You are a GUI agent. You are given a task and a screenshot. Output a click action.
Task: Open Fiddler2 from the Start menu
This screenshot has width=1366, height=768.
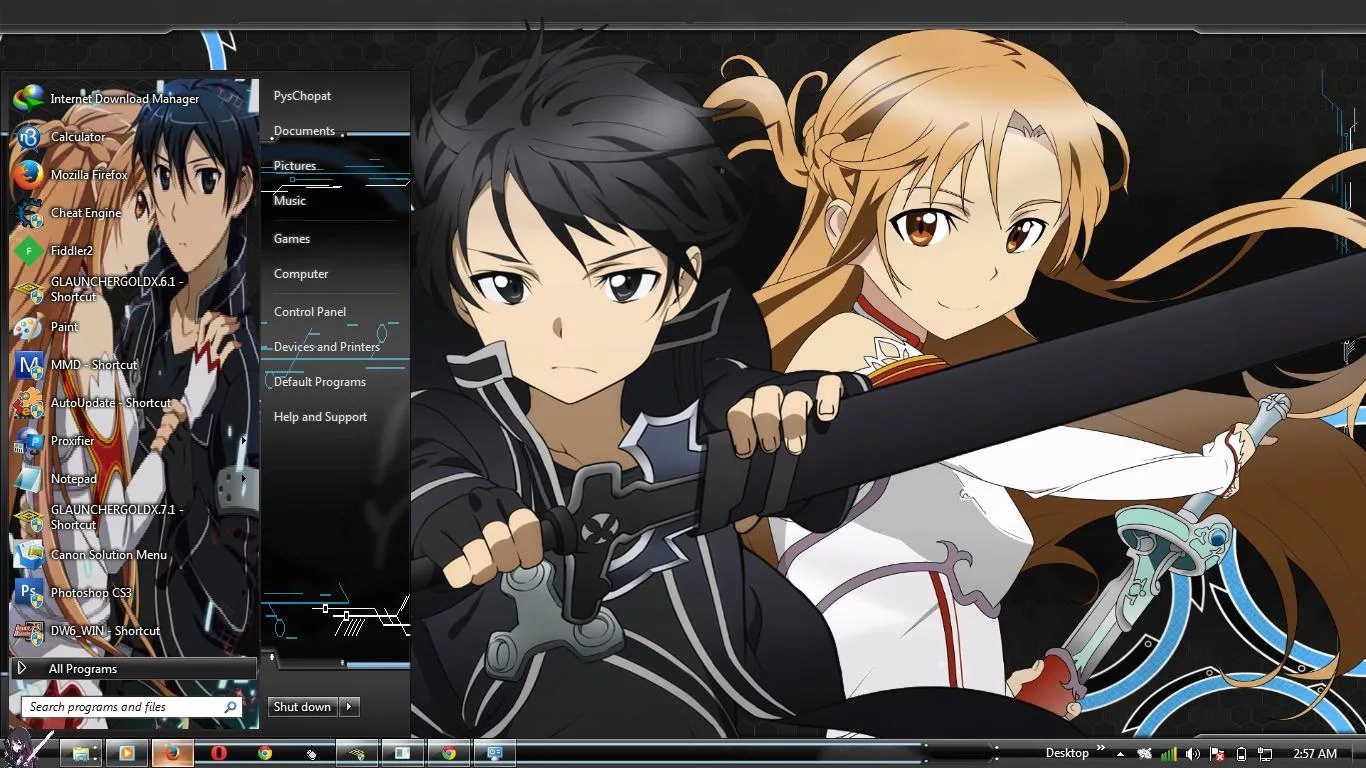tap(134, 251)
